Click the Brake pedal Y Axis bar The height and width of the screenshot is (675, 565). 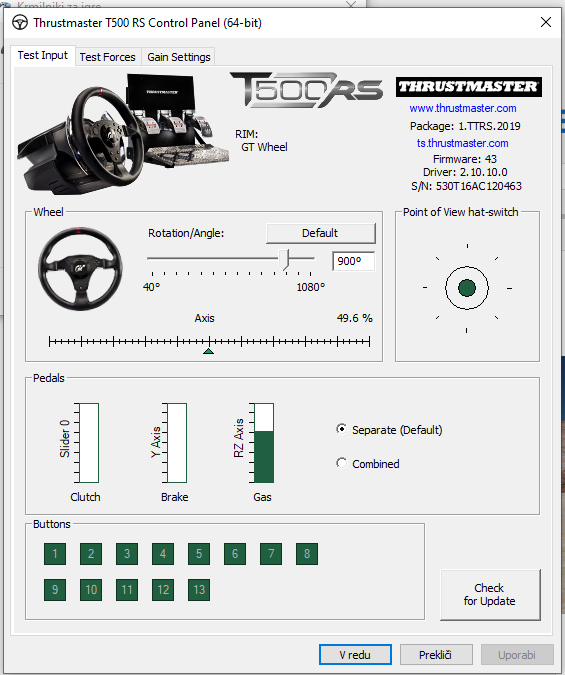tap(177, 443)
